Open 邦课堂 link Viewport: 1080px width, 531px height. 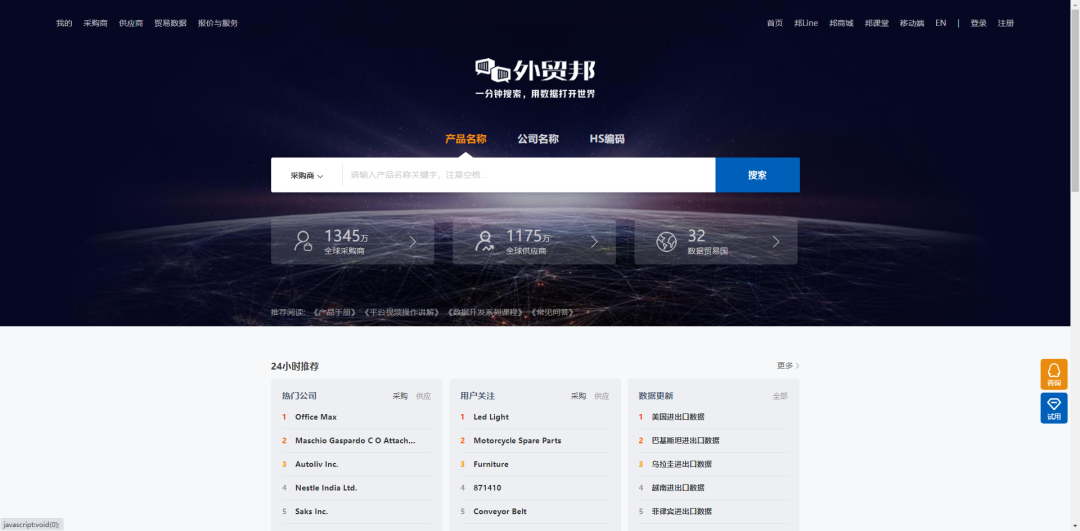click(877, 23)
